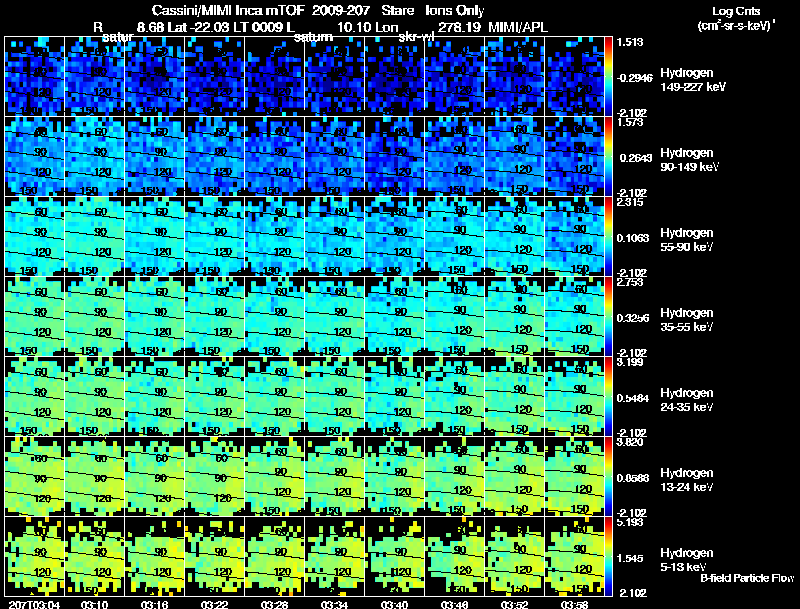Select the 03:40 panel in 90-149 keV row

tap(394, 156)
